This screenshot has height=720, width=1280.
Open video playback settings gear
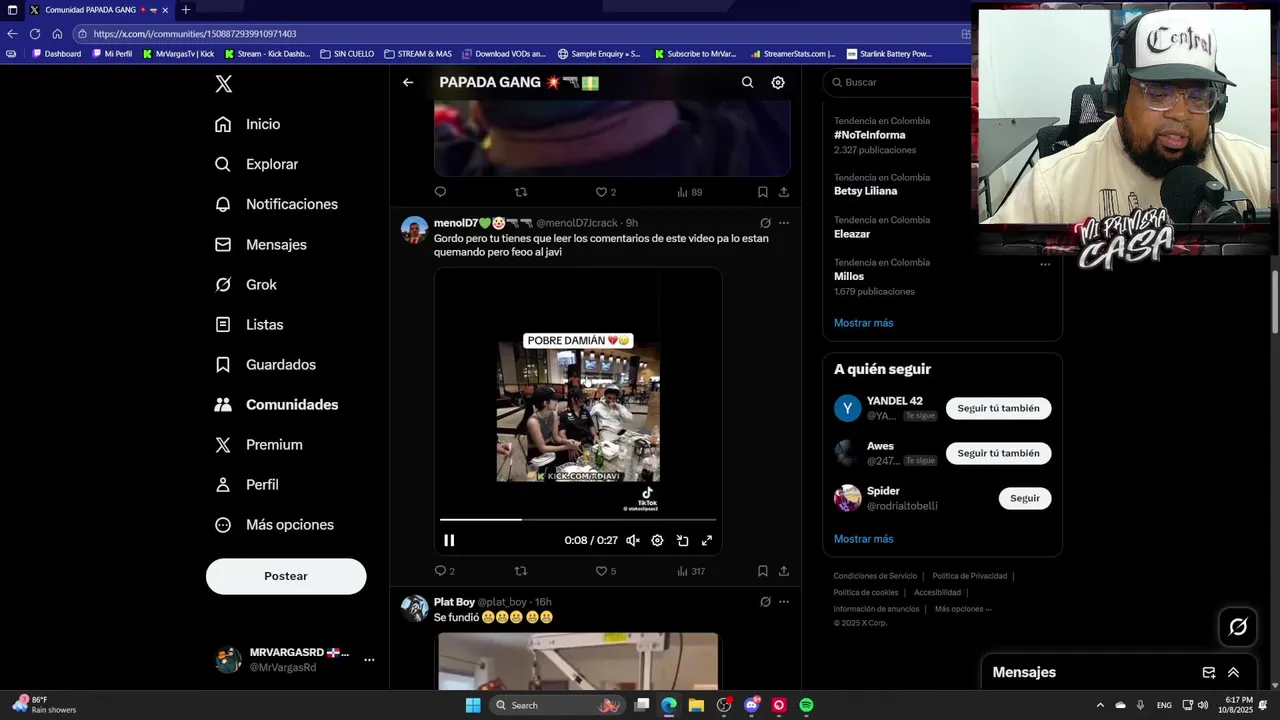point(657,540)
